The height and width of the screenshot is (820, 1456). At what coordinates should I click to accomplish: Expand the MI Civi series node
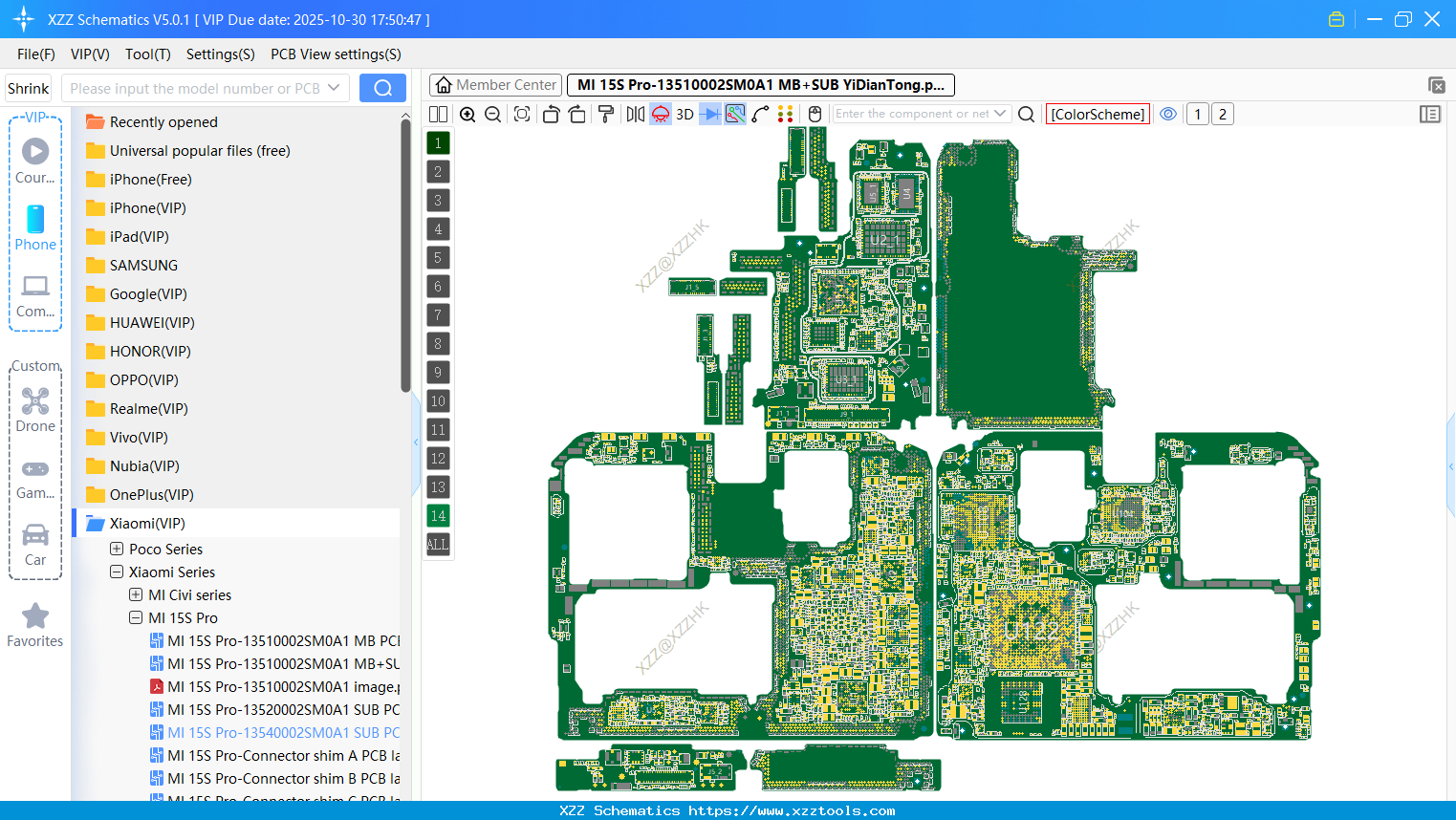[x=136, y=594]
